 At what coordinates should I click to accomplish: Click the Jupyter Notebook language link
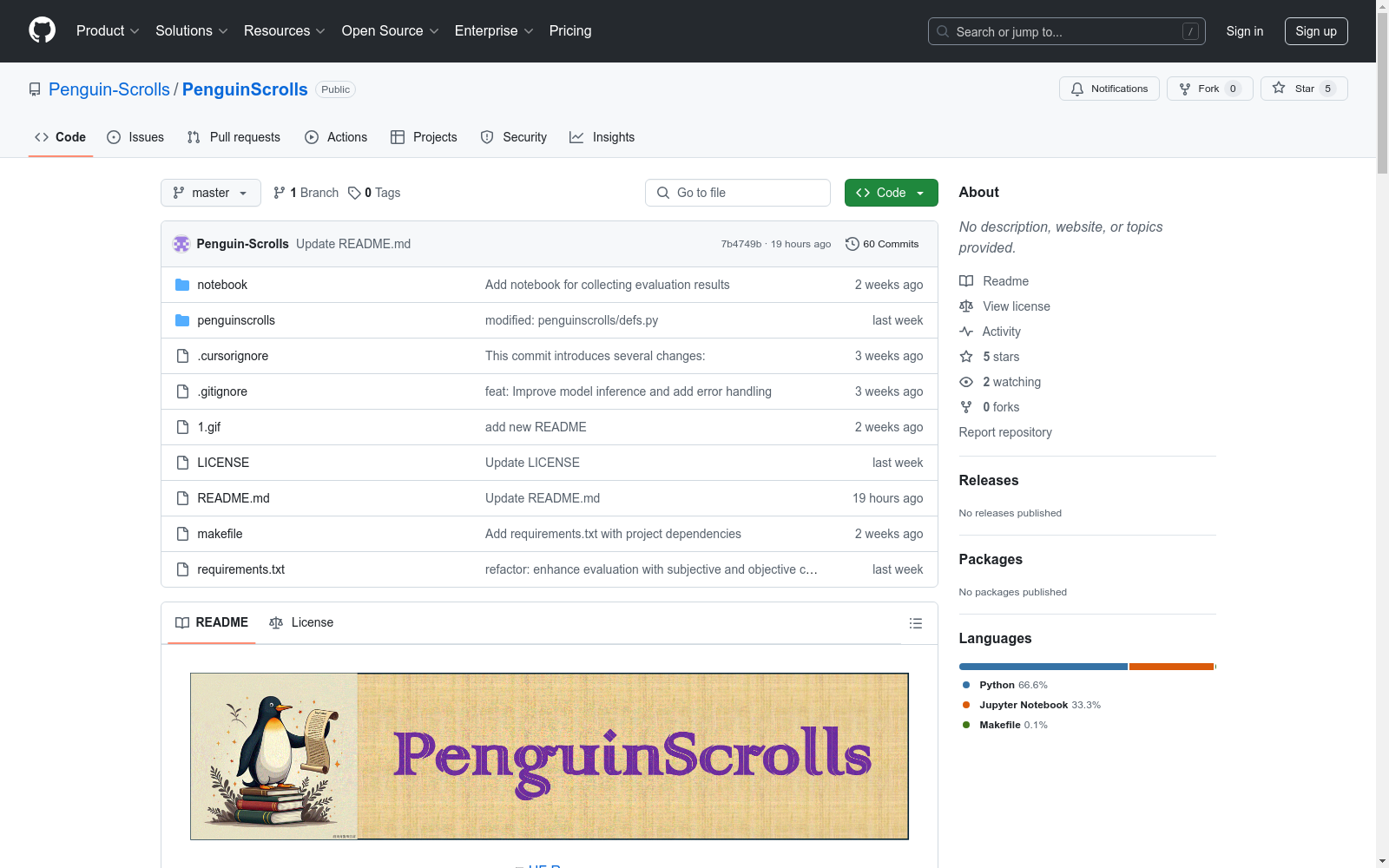(1040, 705)
